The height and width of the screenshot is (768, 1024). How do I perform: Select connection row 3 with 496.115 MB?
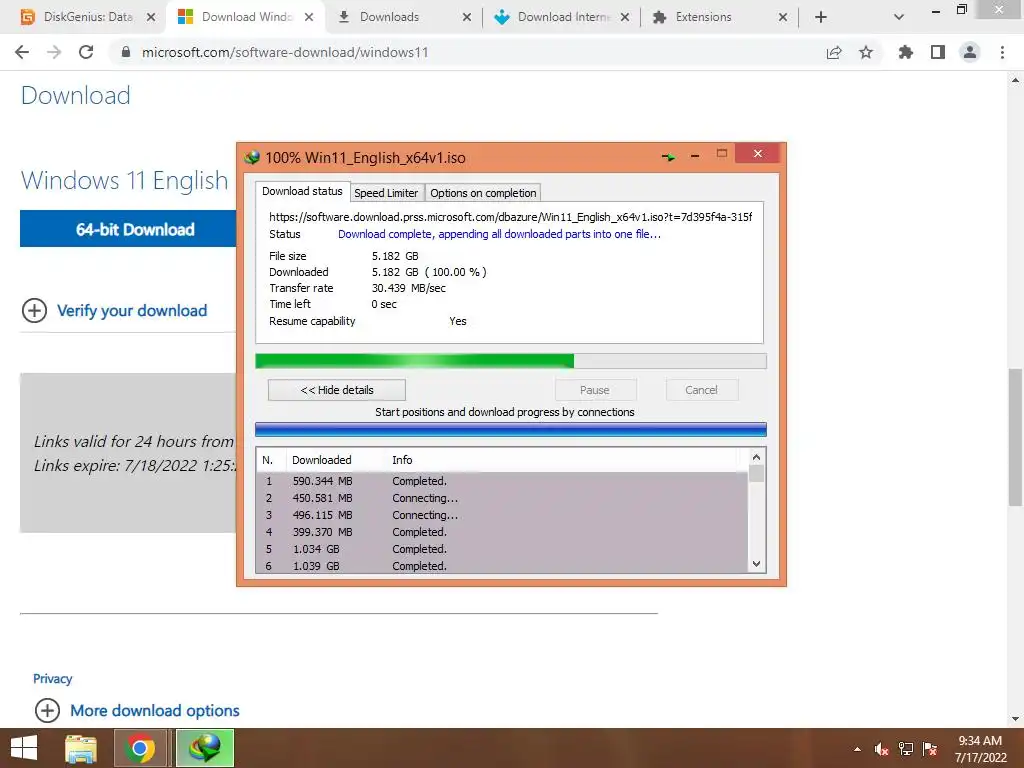click(502, 515)
